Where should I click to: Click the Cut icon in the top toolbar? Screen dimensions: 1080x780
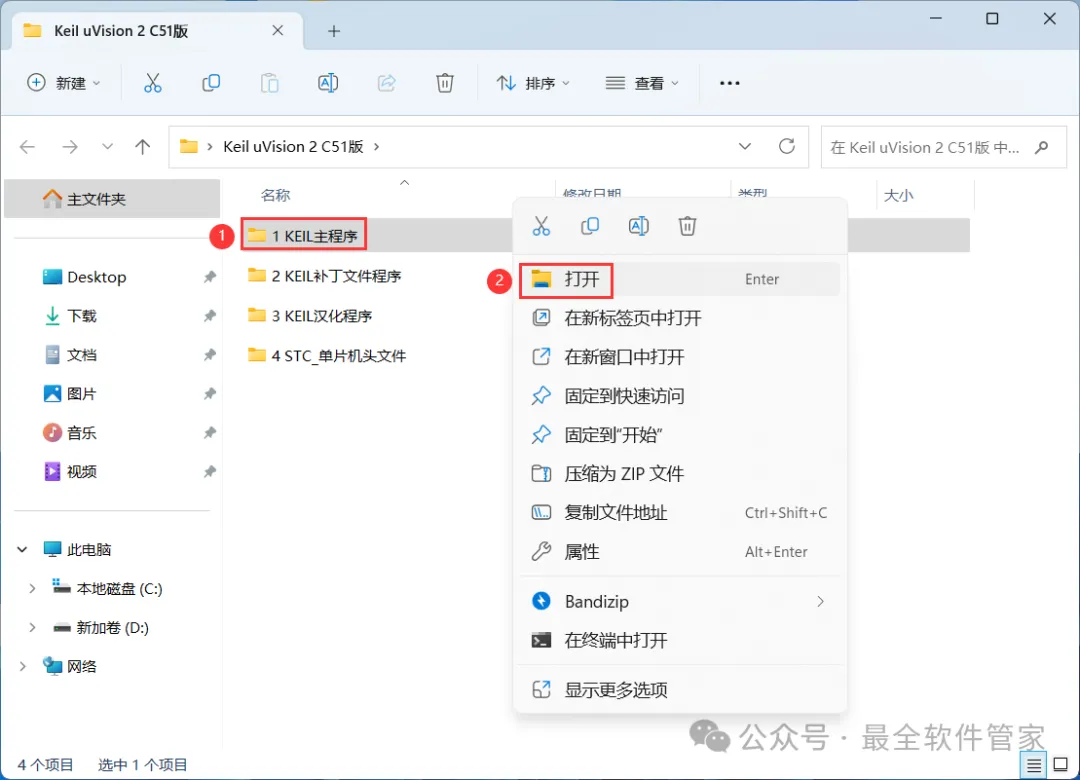click(x=152, y=83)
